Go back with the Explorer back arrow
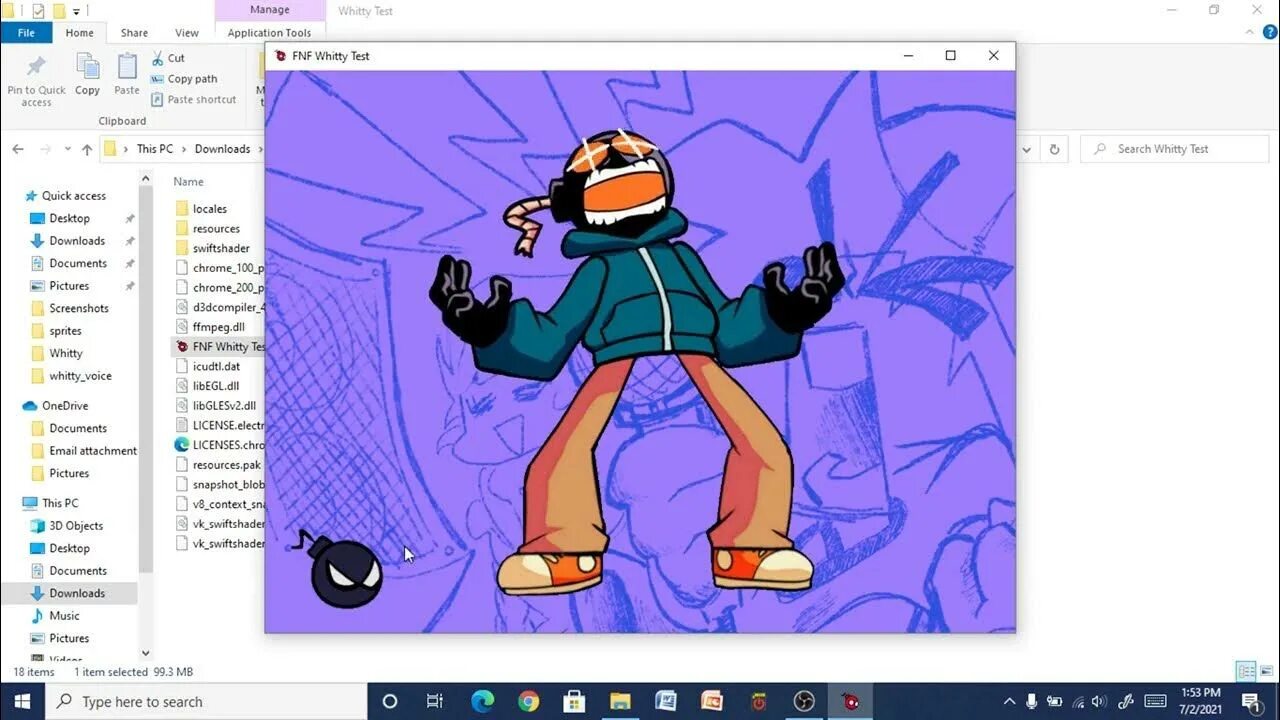1280x720 pixels. pyautogui.click(x=18, y=149)
